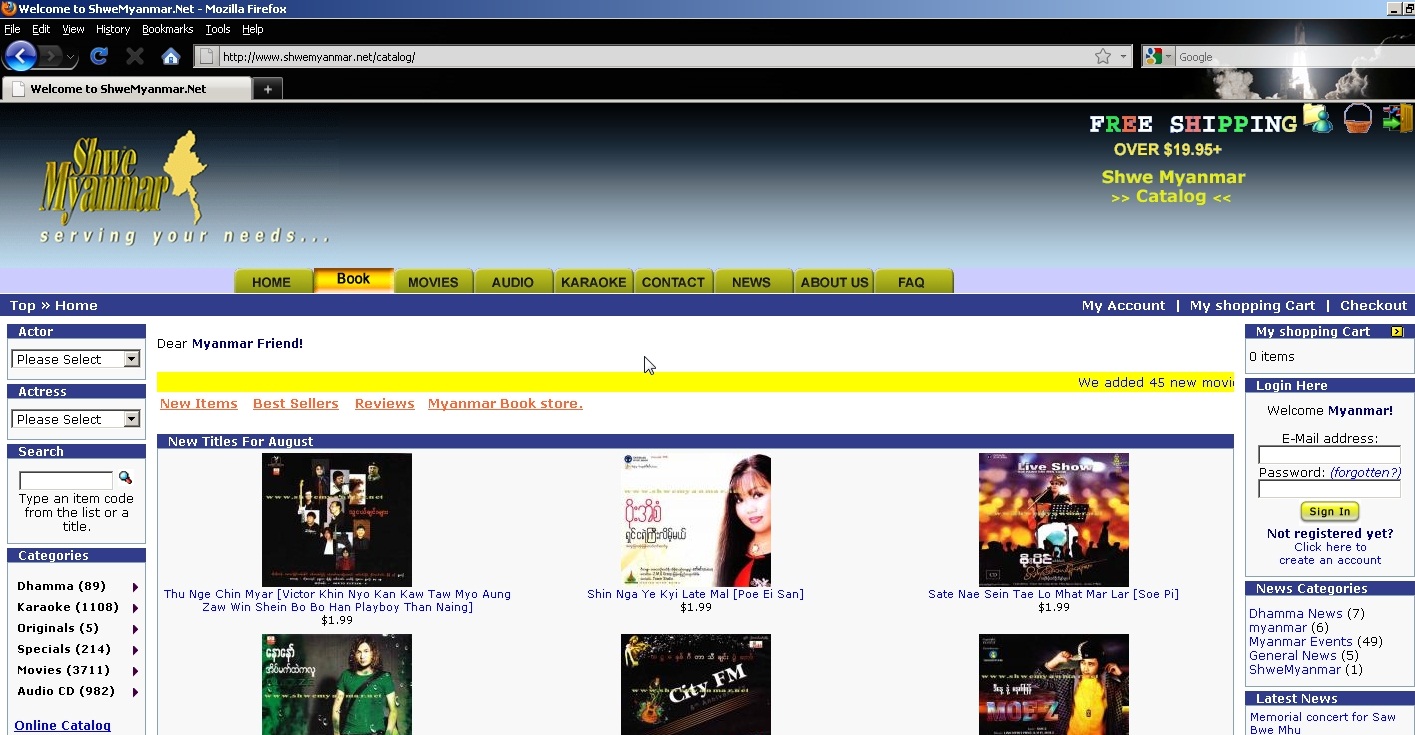Select the CONTACT navigation tab

click(x=673, y=282)
